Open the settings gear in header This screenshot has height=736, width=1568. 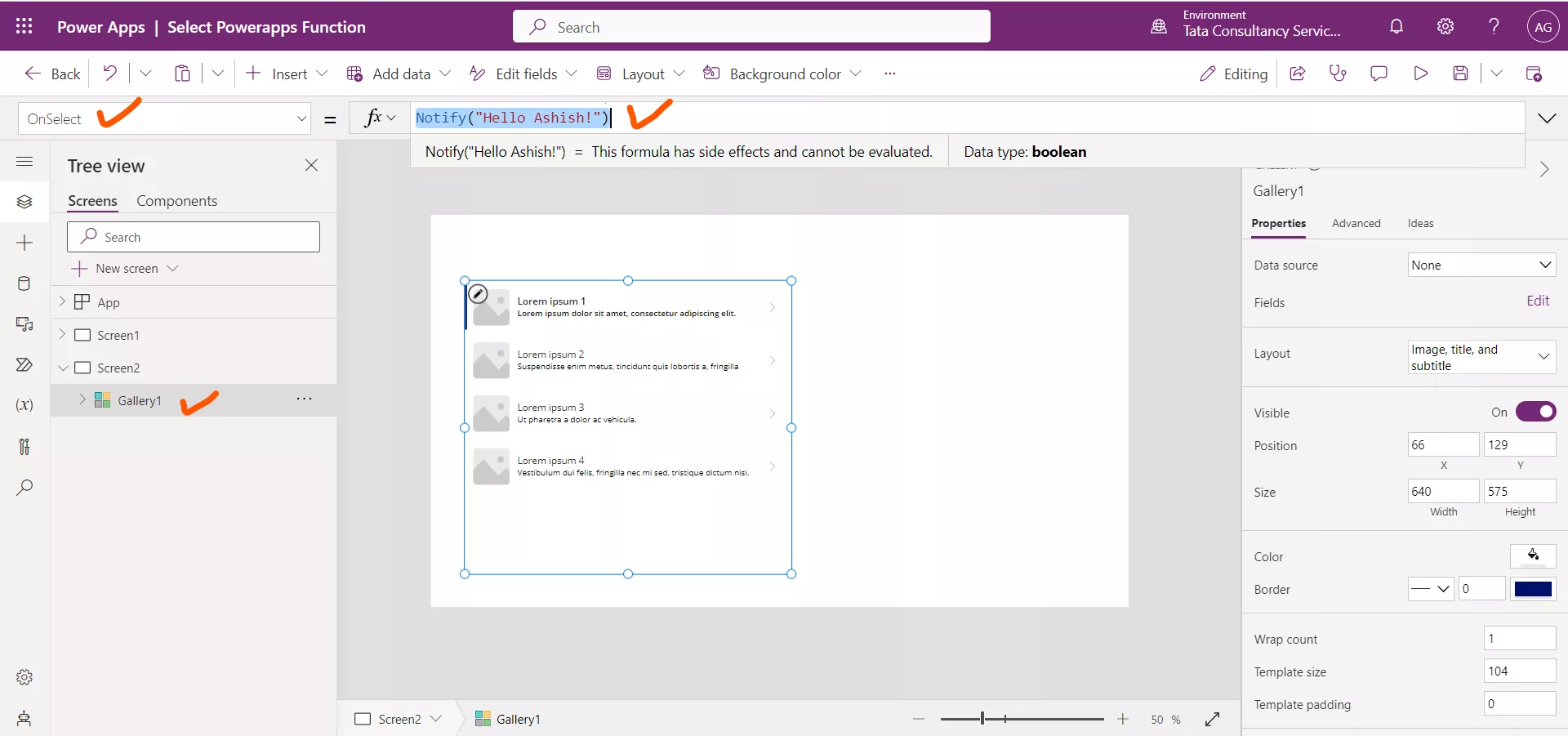(x=1445, y=26)
